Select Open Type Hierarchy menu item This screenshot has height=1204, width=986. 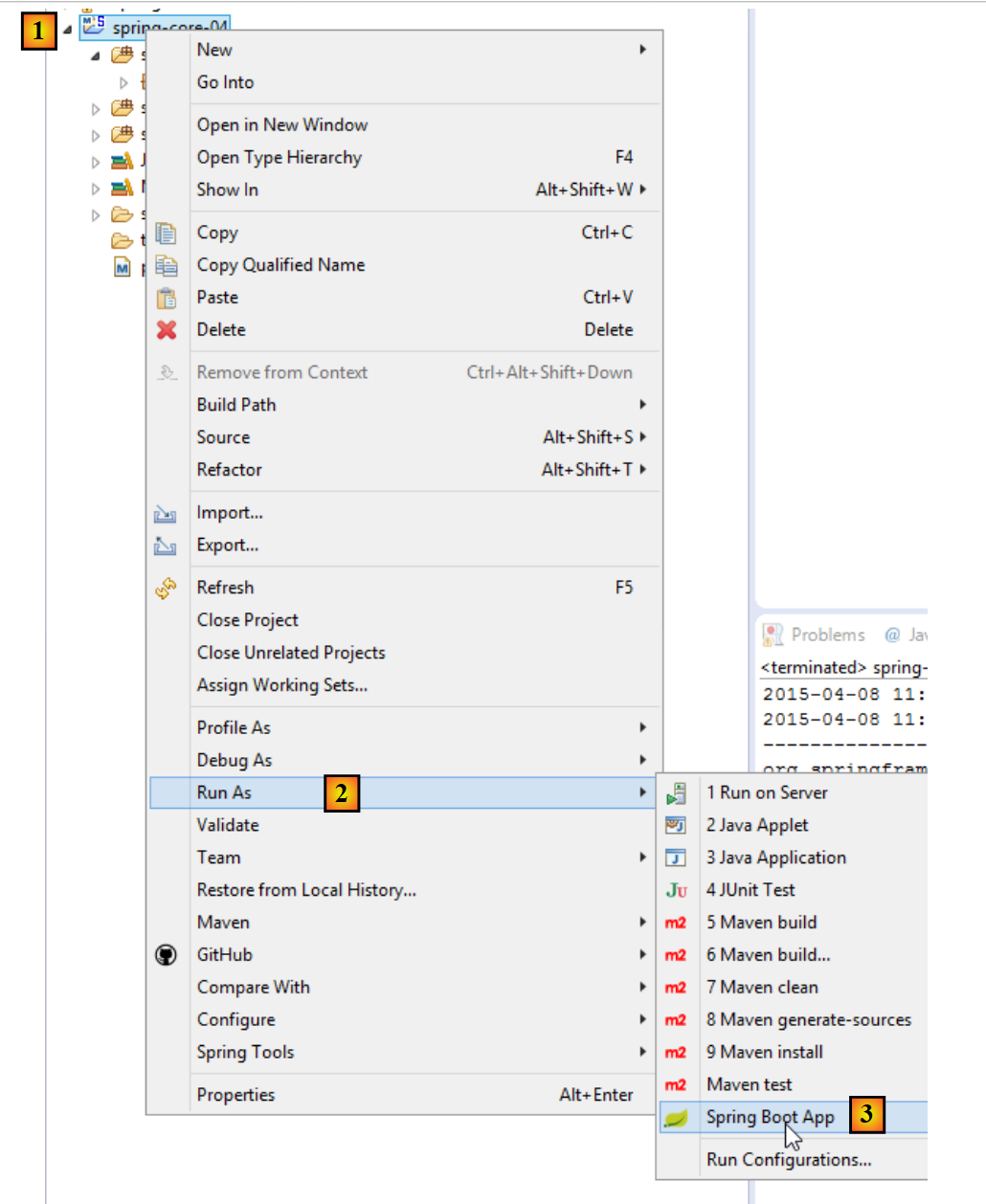[280, 158]
